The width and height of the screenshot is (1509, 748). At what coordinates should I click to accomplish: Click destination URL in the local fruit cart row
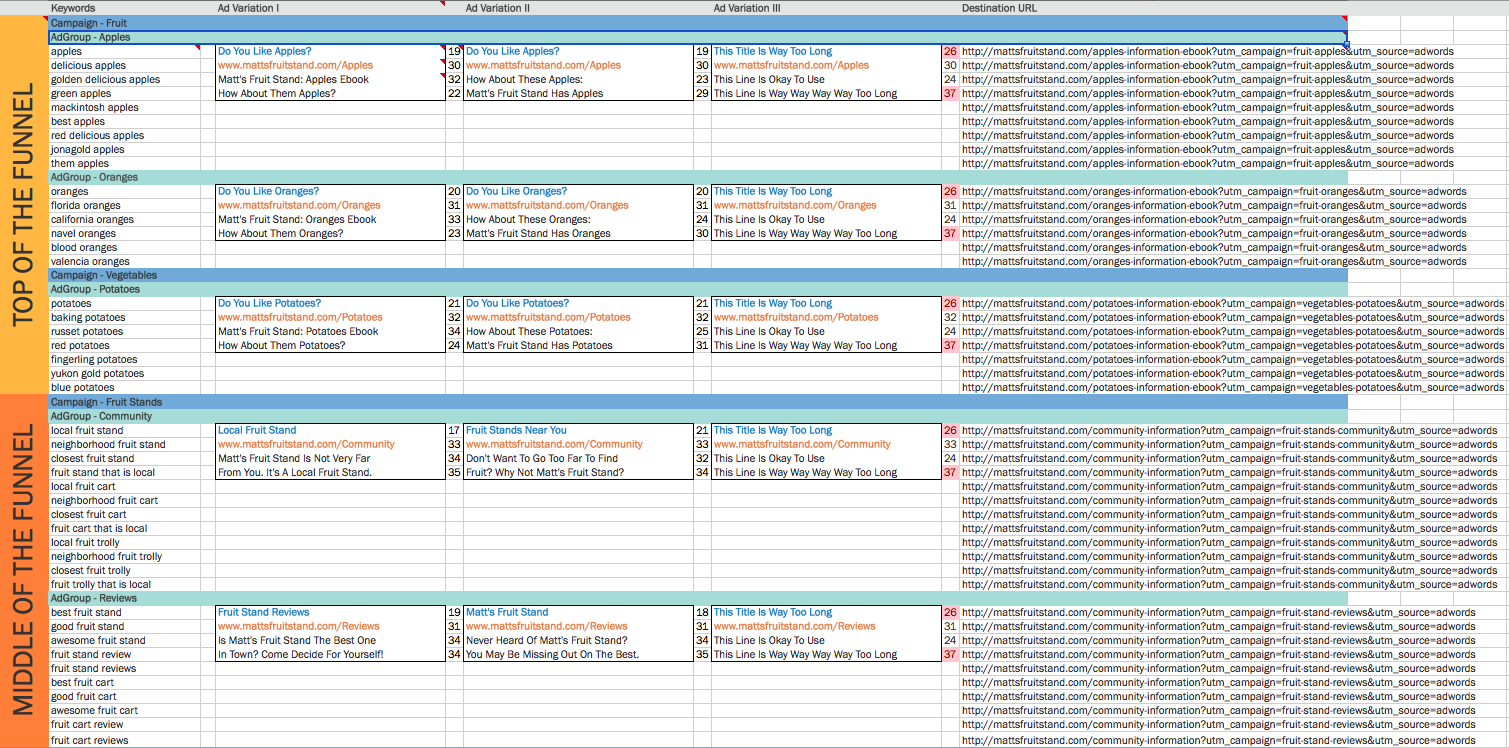[x=1229, y=486]
